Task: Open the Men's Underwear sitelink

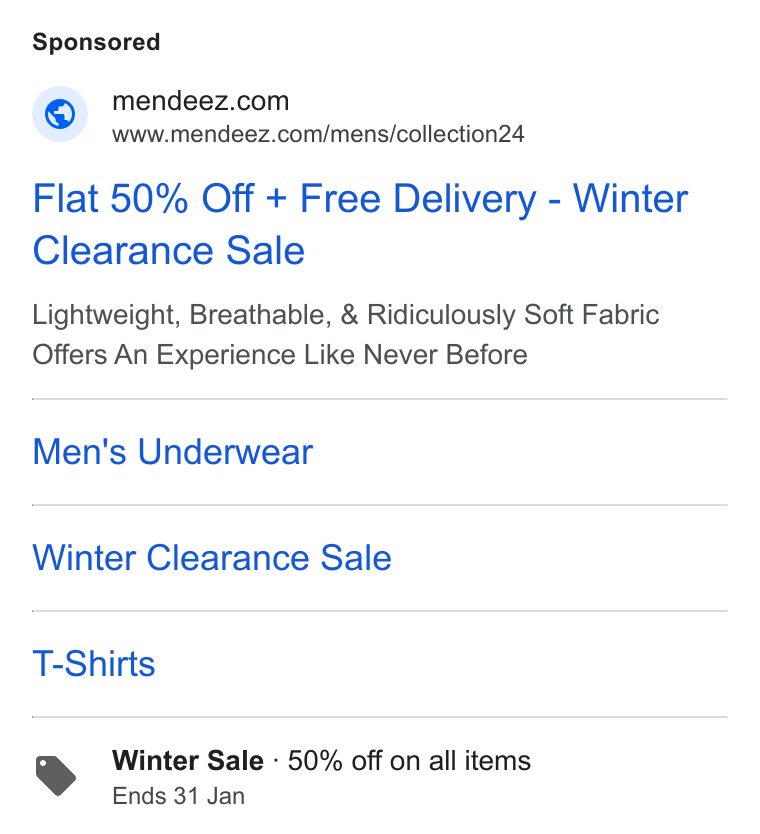Action: coord(173,452)
